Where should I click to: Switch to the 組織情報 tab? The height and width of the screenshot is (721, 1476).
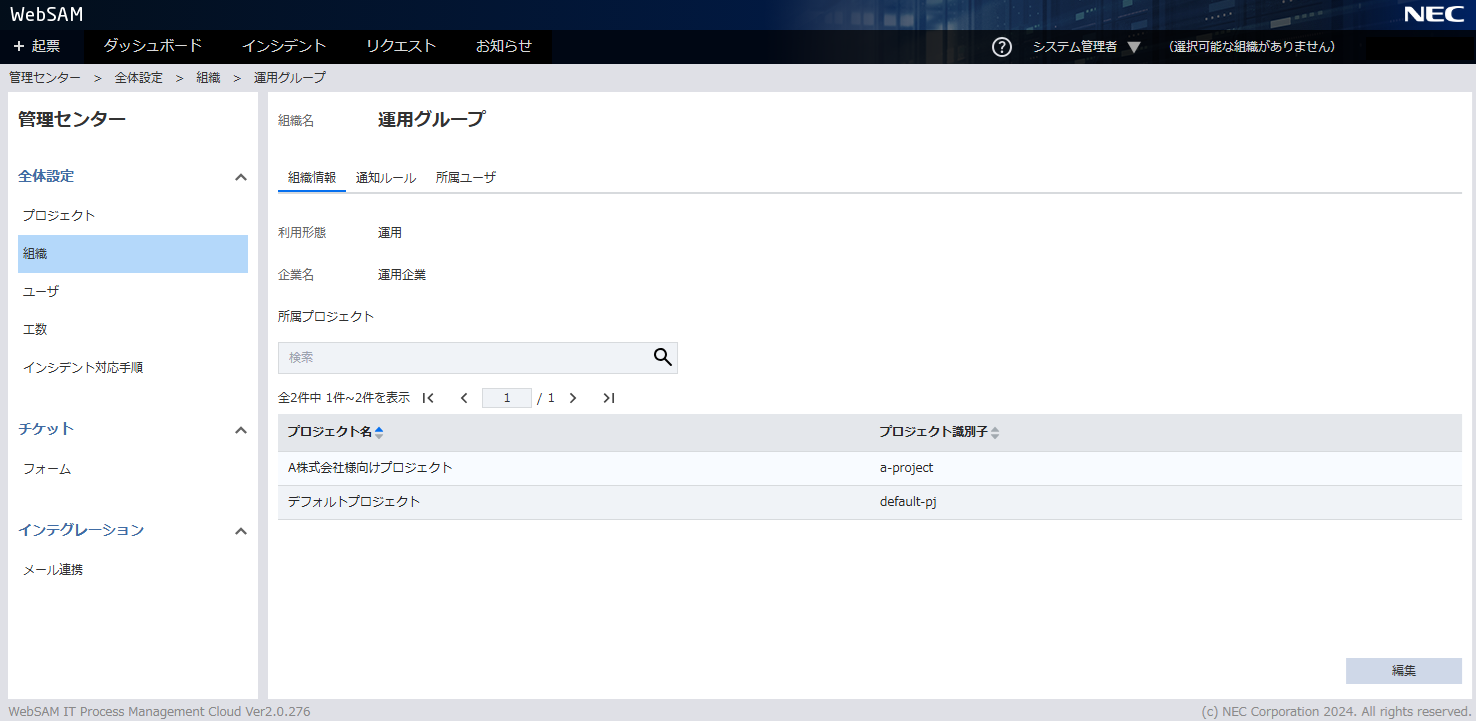[x=312, y=178]
